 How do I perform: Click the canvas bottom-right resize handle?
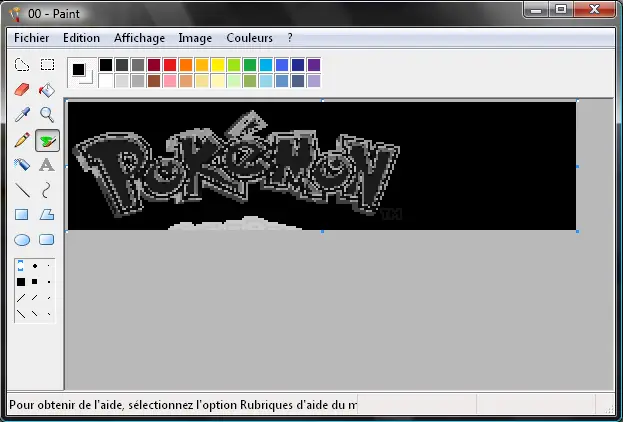tap(577, 231)
